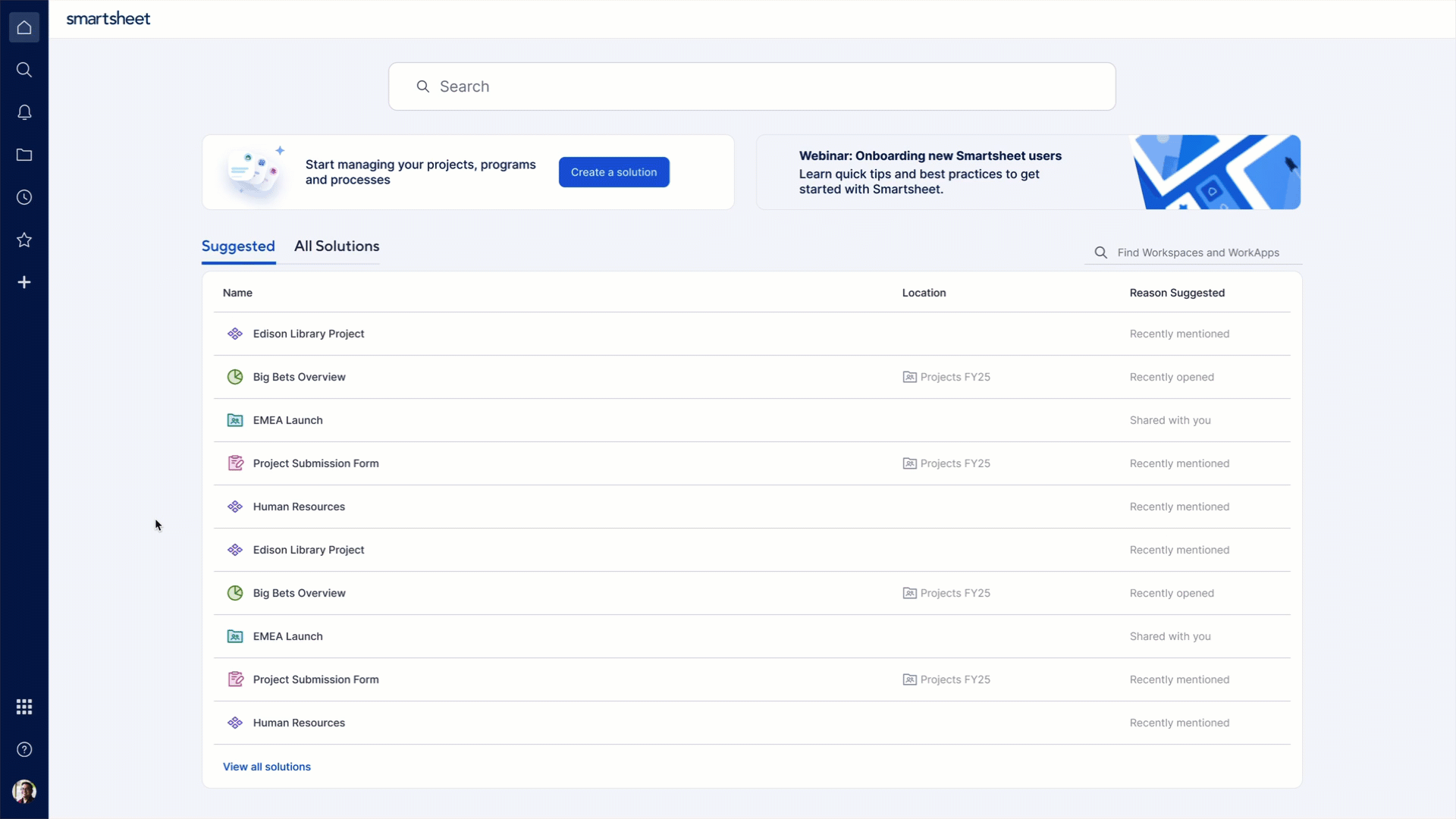Open the first Human Resources entry
The width and height of the screenshot is (1456, 819).
[x=299, y=507]
